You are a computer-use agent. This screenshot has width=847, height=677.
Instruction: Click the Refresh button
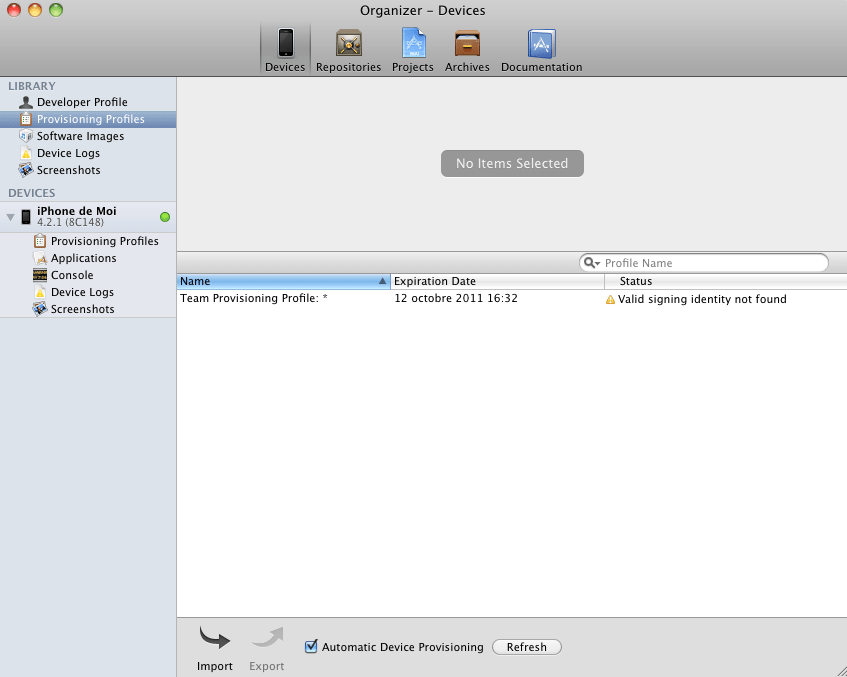[527, 647]
